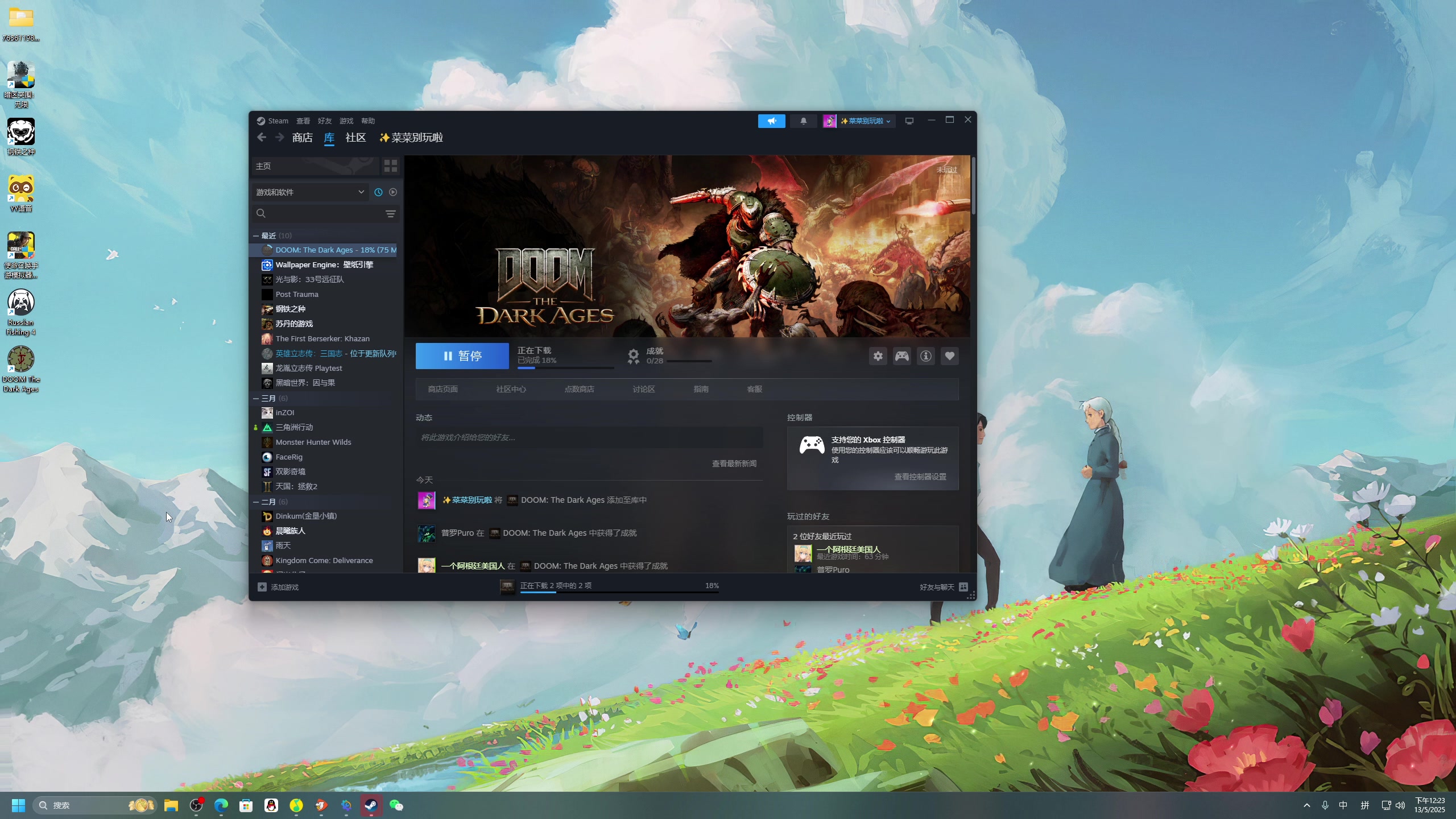This screenshot has height=819, width=1456.
Task: Open the notifications bell
Action: (x=803, y=121)
